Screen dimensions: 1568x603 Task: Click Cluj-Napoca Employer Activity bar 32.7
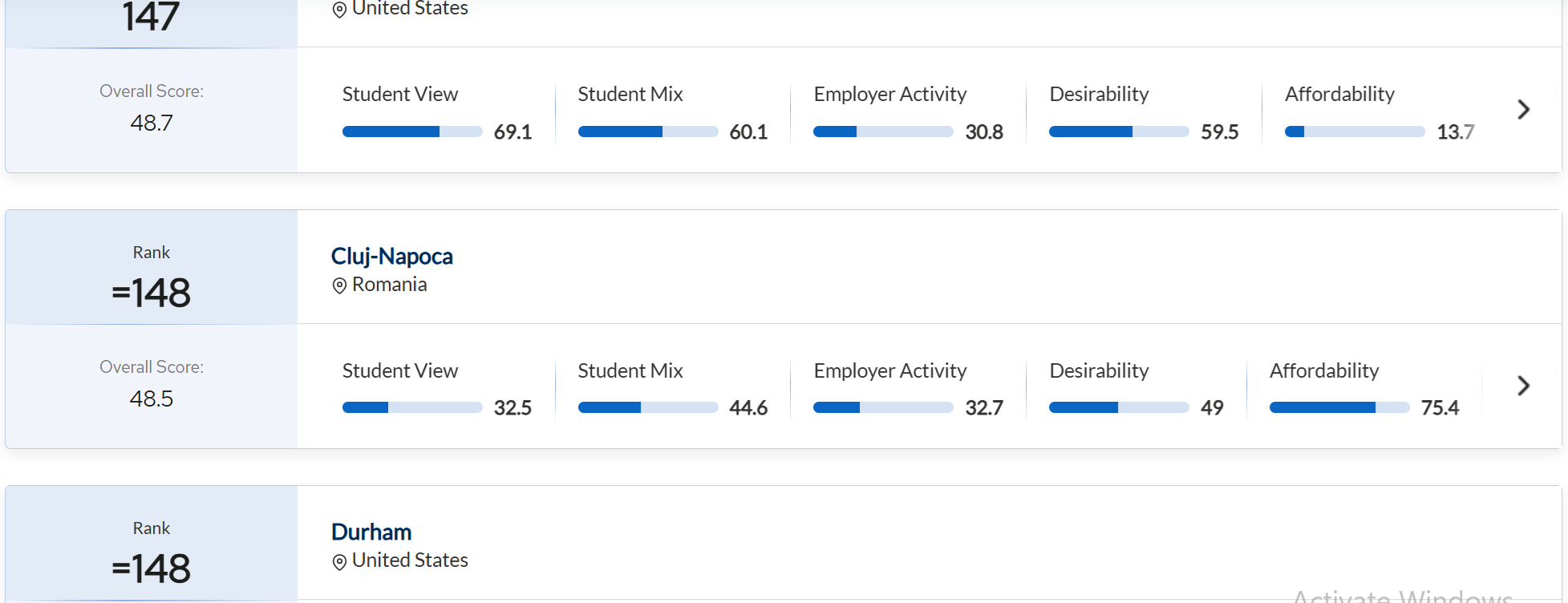pyautogui.click(x=882, y=407)
